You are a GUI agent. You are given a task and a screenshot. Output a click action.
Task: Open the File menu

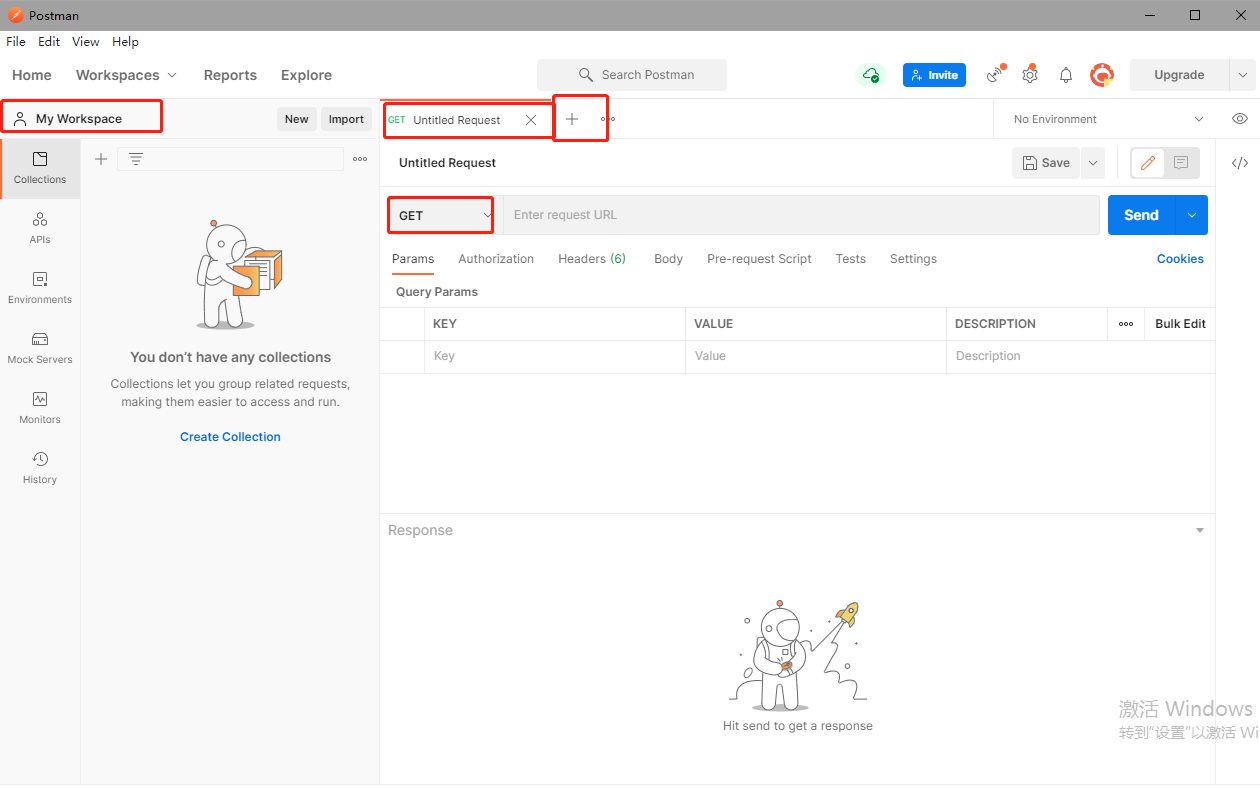[16, 42]
